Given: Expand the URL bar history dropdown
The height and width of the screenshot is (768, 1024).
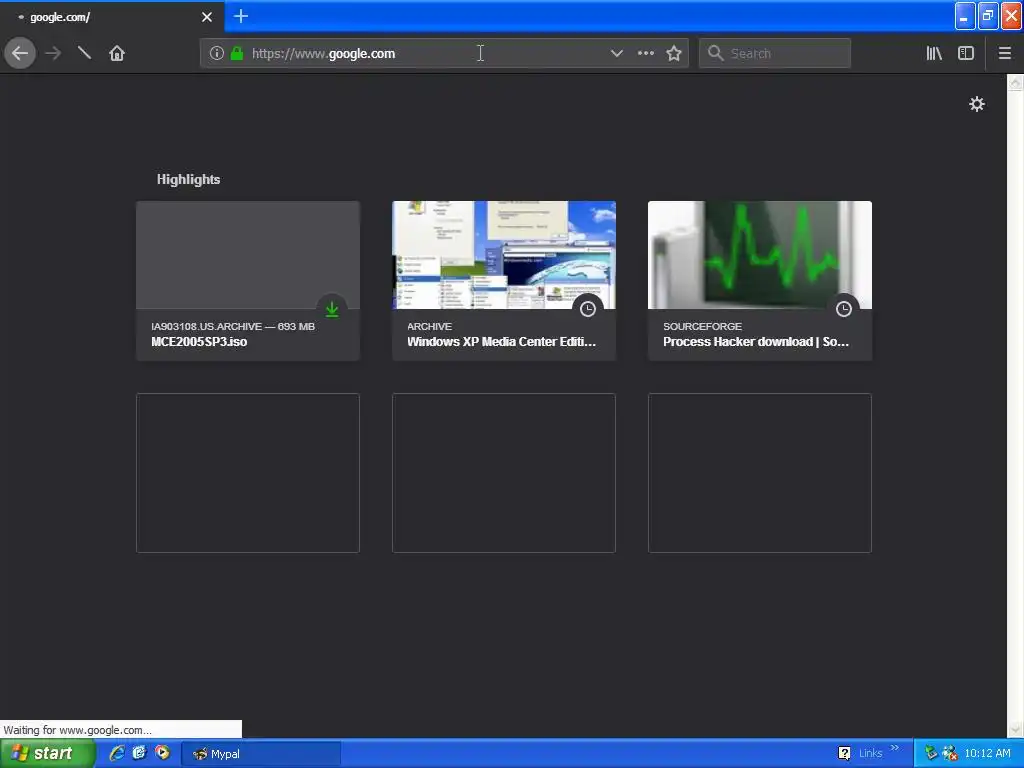Looking at the screenshot, I should tap(616, 54).
